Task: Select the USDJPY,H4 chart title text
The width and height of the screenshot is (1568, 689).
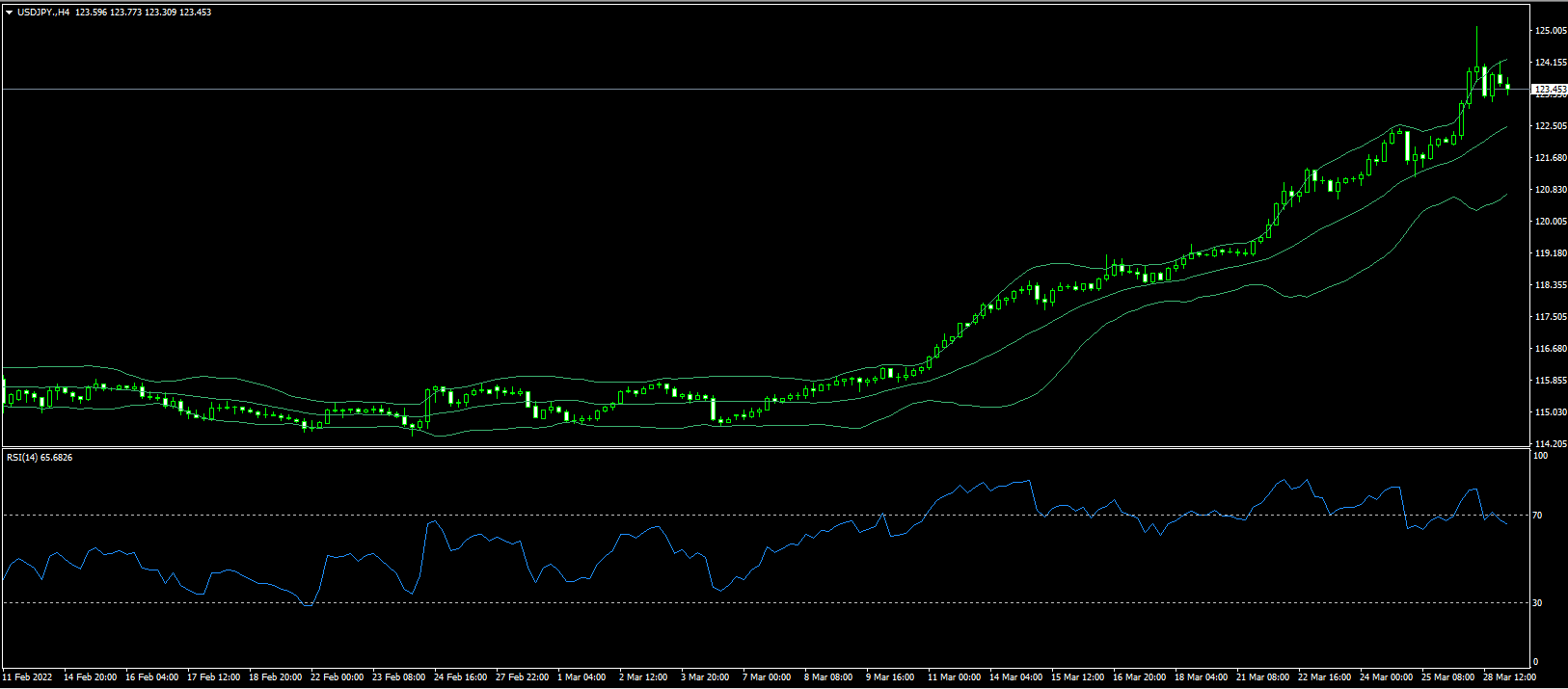Action: [x=43, y=13]
